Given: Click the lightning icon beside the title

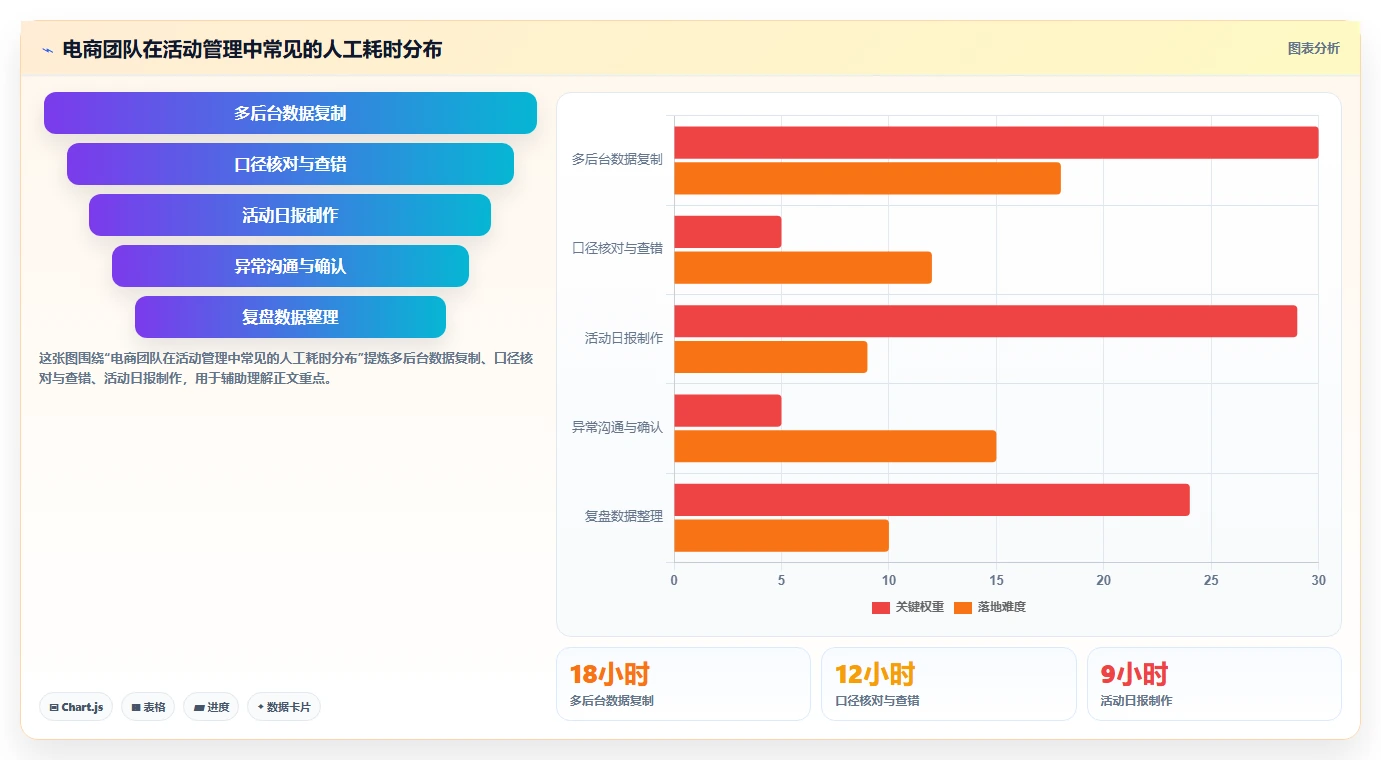Looking at the screenshot, I should pyautogui.click(x=47, y=50).
